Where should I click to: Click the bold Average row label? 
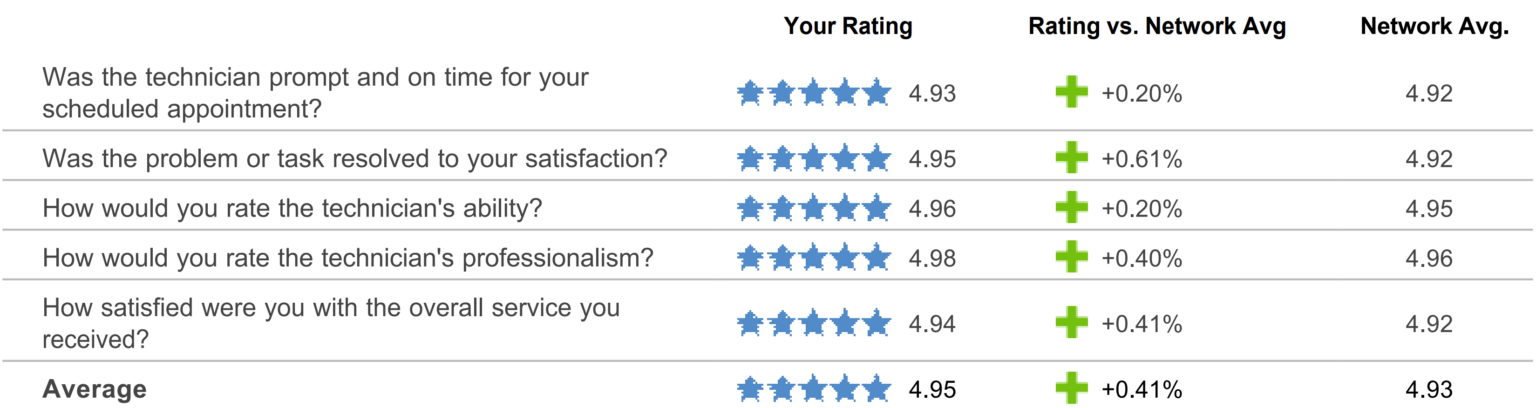pos(94,389)
